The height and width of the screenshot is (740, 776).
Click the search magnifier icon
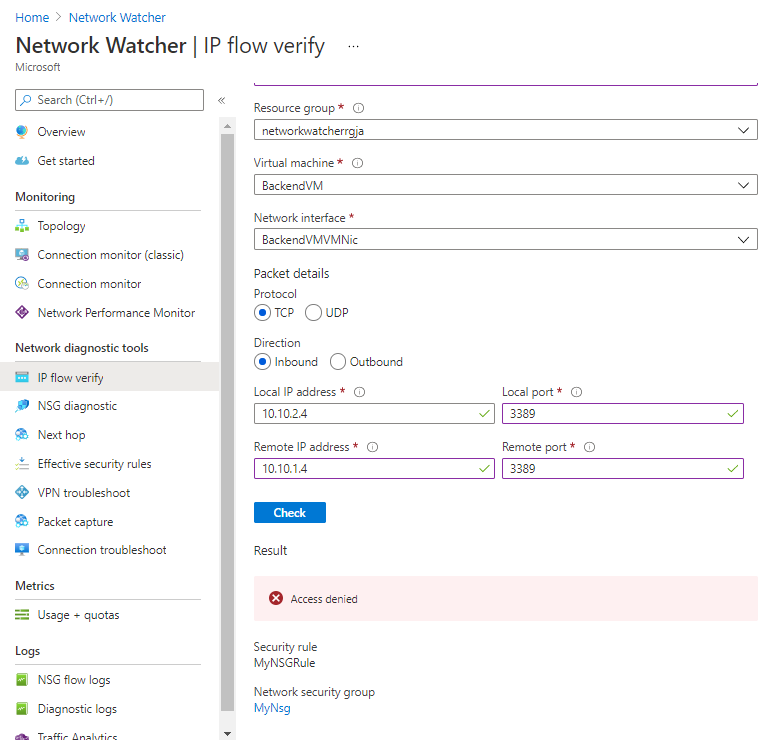[x=26, y=100]
